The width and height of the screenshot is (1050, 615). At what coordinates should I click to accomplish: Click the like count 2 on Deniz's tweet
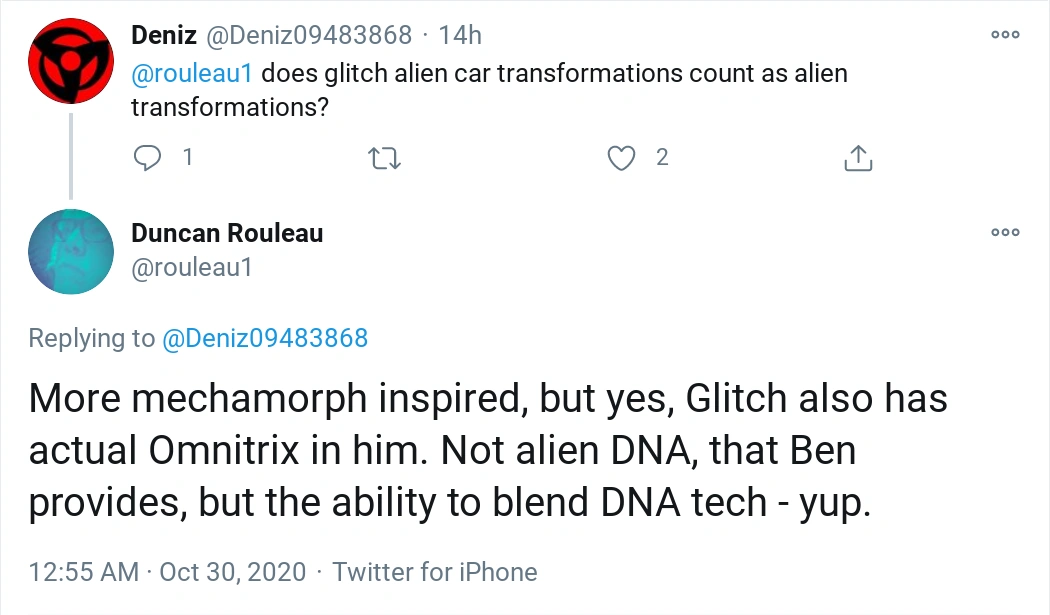tap(661, 157)
